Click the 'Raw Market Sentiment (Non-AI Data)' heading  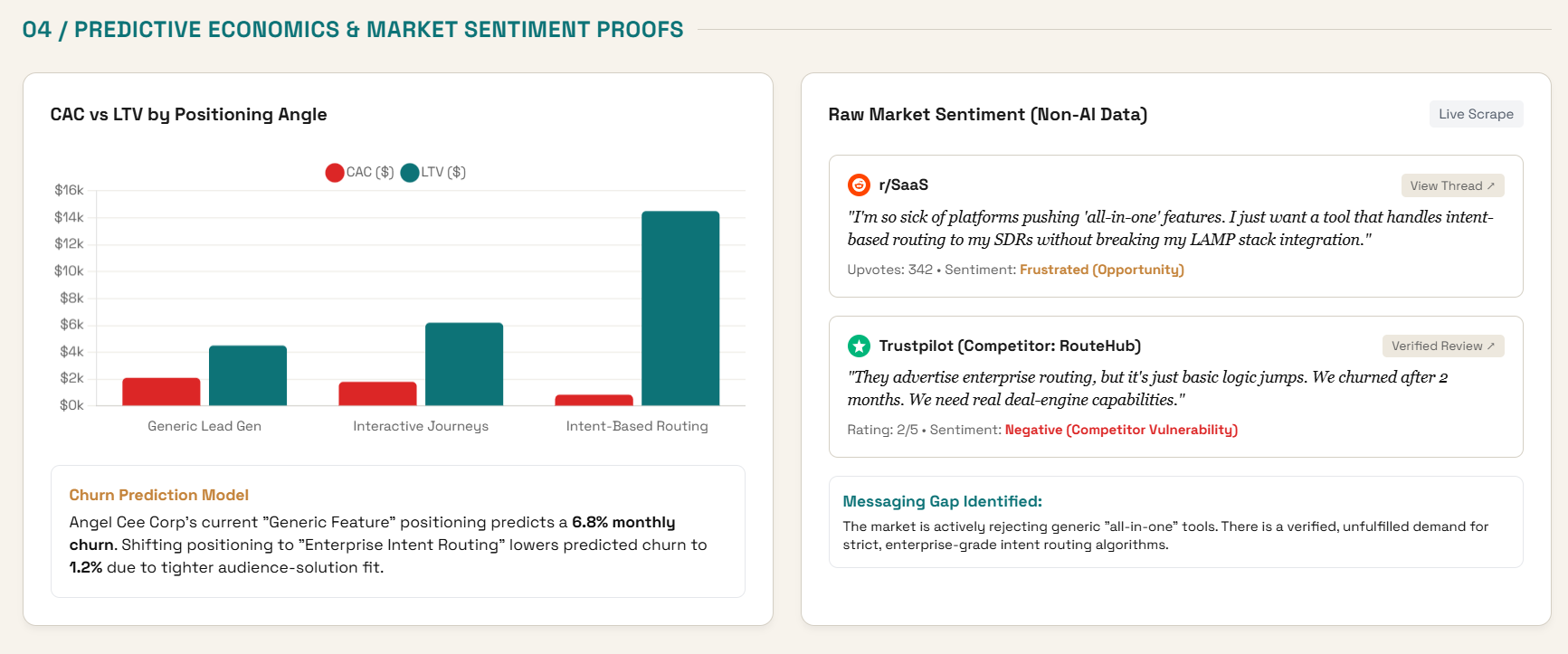987,114
